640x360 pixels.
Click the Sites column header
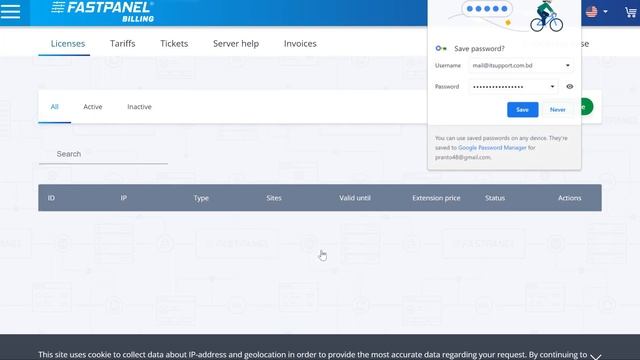(x=274, y=198)
